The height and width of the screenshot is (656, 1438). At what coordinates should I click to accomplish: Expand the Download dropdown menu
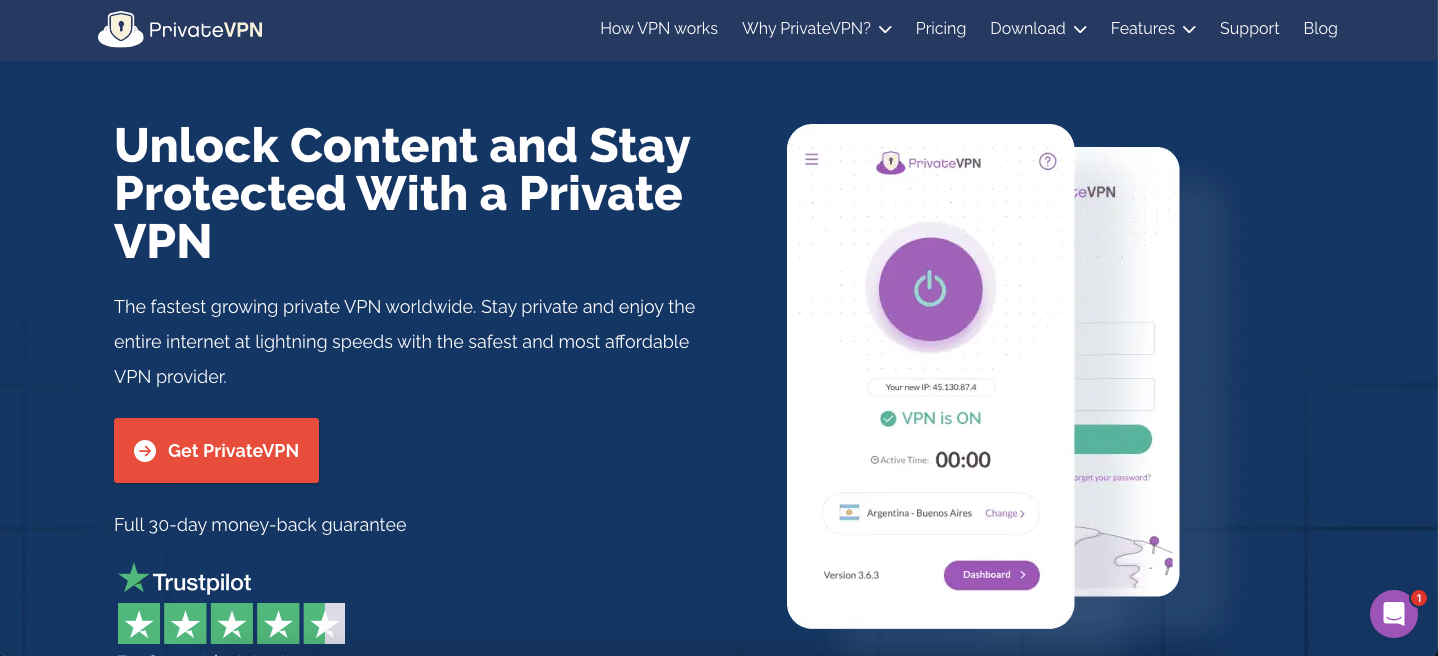tap(1038, 29)
